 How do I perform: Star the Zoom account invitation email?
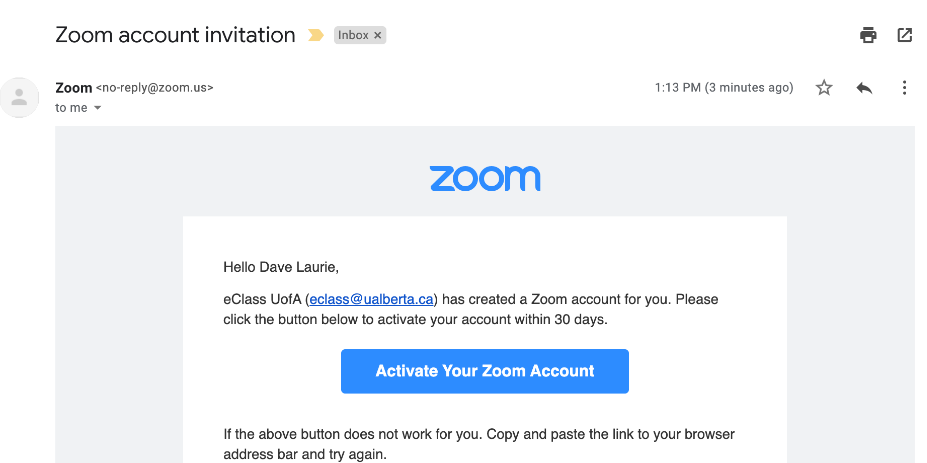[x=824, y=88]
